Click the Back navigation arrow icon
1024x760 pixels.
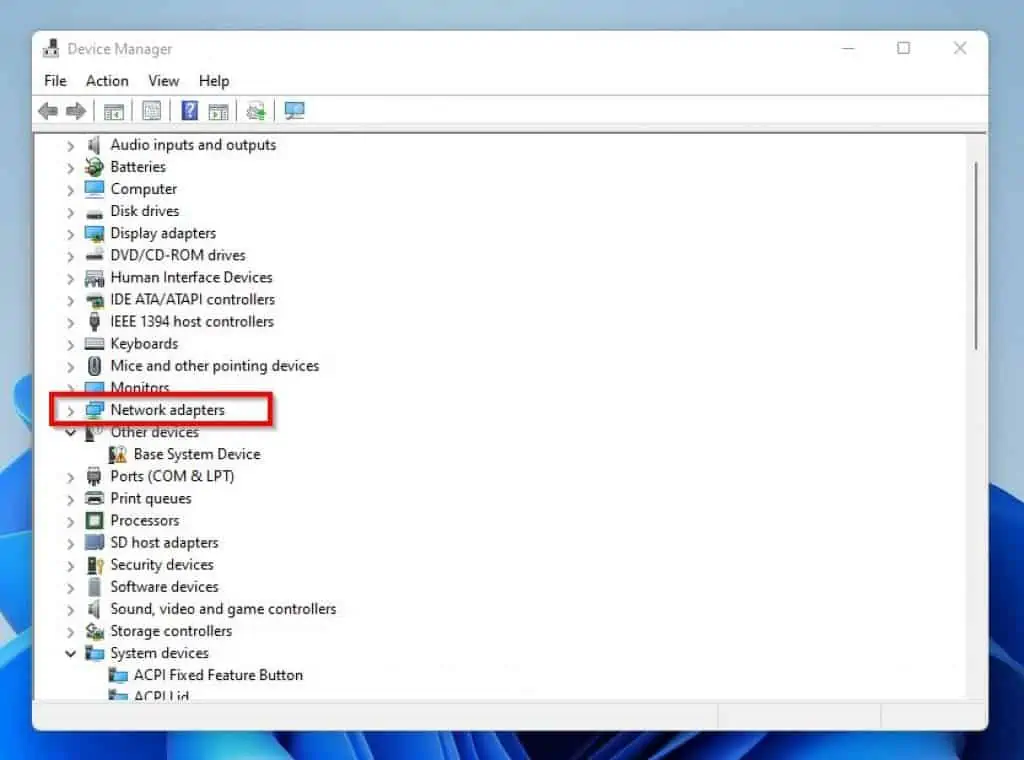click(x=46, y=110)
